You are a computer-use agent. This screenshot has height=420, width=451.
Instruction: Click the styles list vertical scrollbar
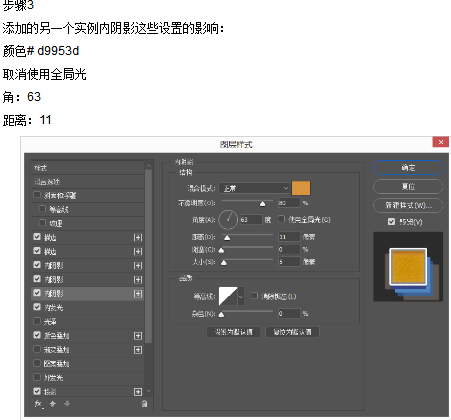tap(148, 257)
